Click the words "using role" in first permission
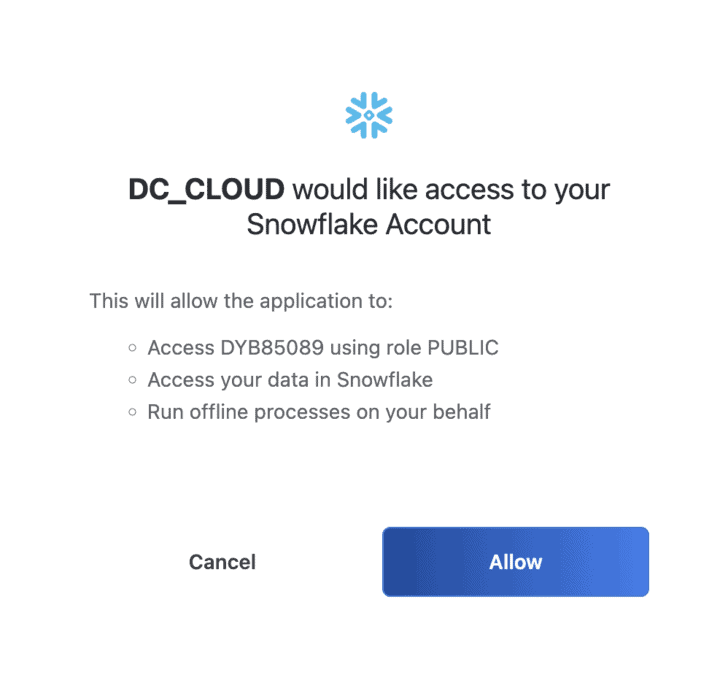The width and height of the screenshot is (728, 683). tap(368, 348)
